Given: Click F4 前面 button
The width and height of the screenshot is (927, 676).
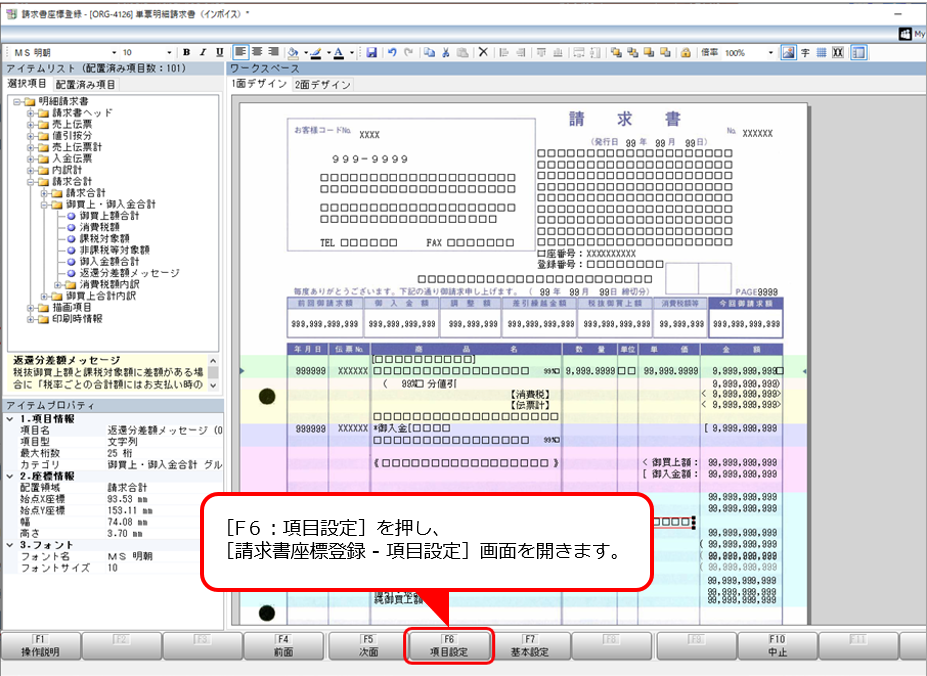Looking at the screenshot, I should (284, 646).
